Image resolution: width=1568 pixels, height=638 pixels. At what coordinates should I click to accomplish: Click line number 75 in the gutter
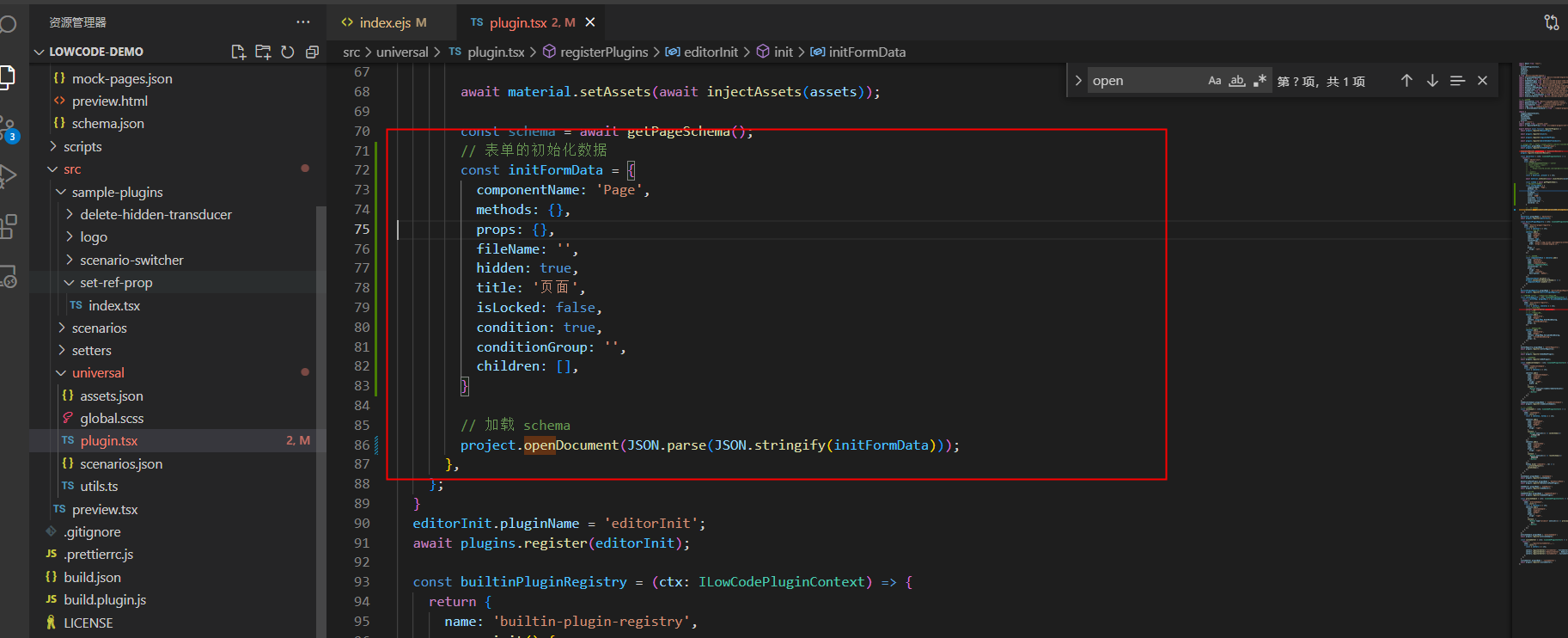pos(362,230)
